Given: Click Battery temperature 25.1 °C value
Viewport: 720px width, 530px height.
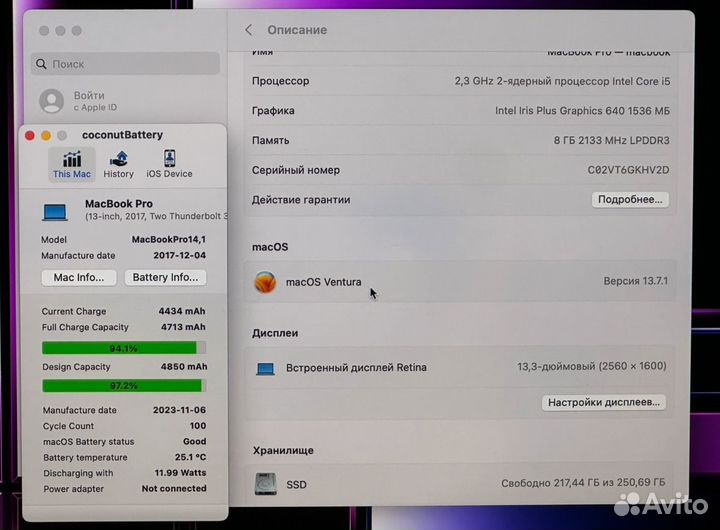Looking at the screenshot, I should pyautogui.click(x=190, y=457).
